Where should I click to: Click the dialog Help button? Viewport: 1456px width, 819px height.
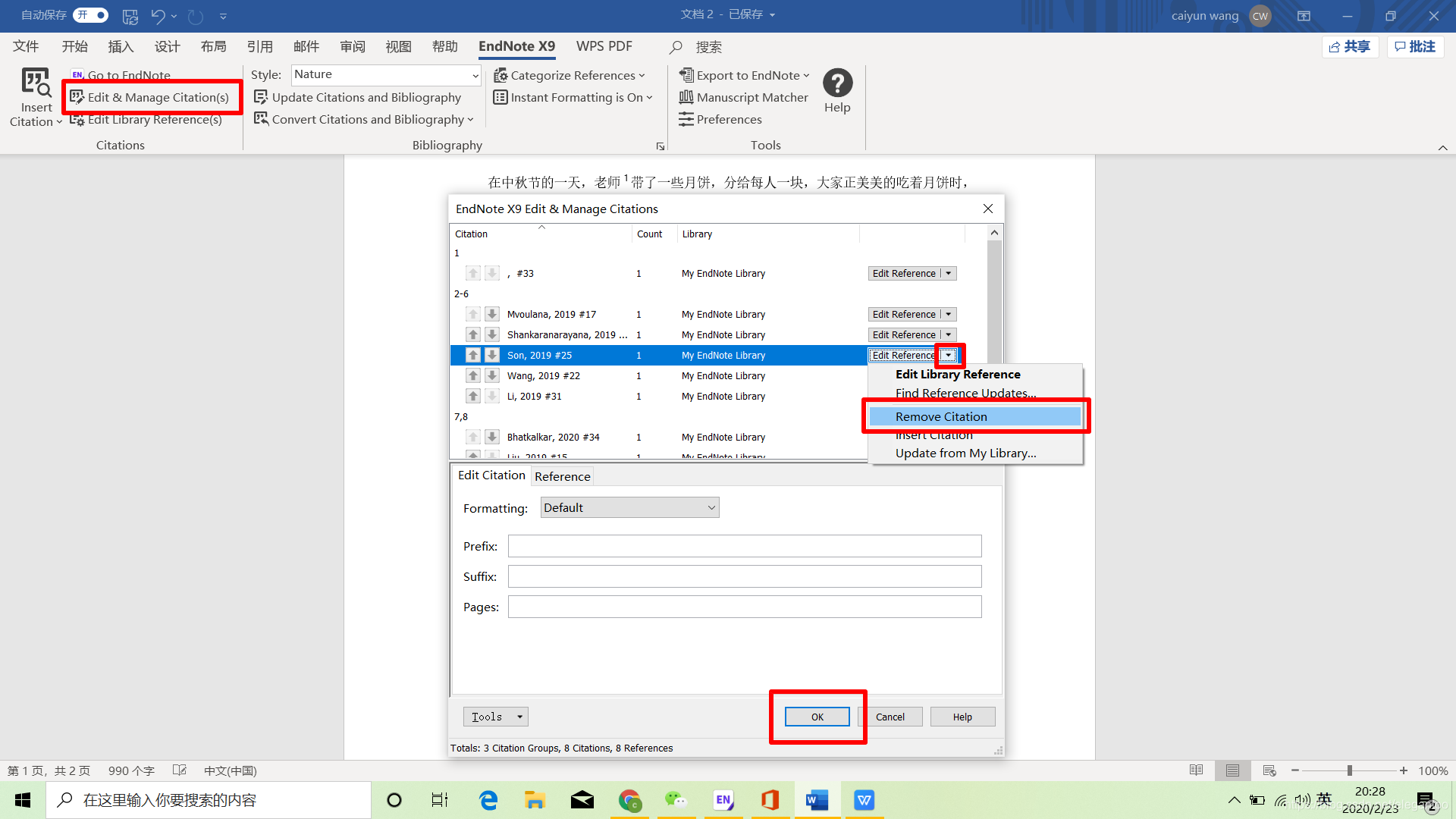[x=962, y=717]
